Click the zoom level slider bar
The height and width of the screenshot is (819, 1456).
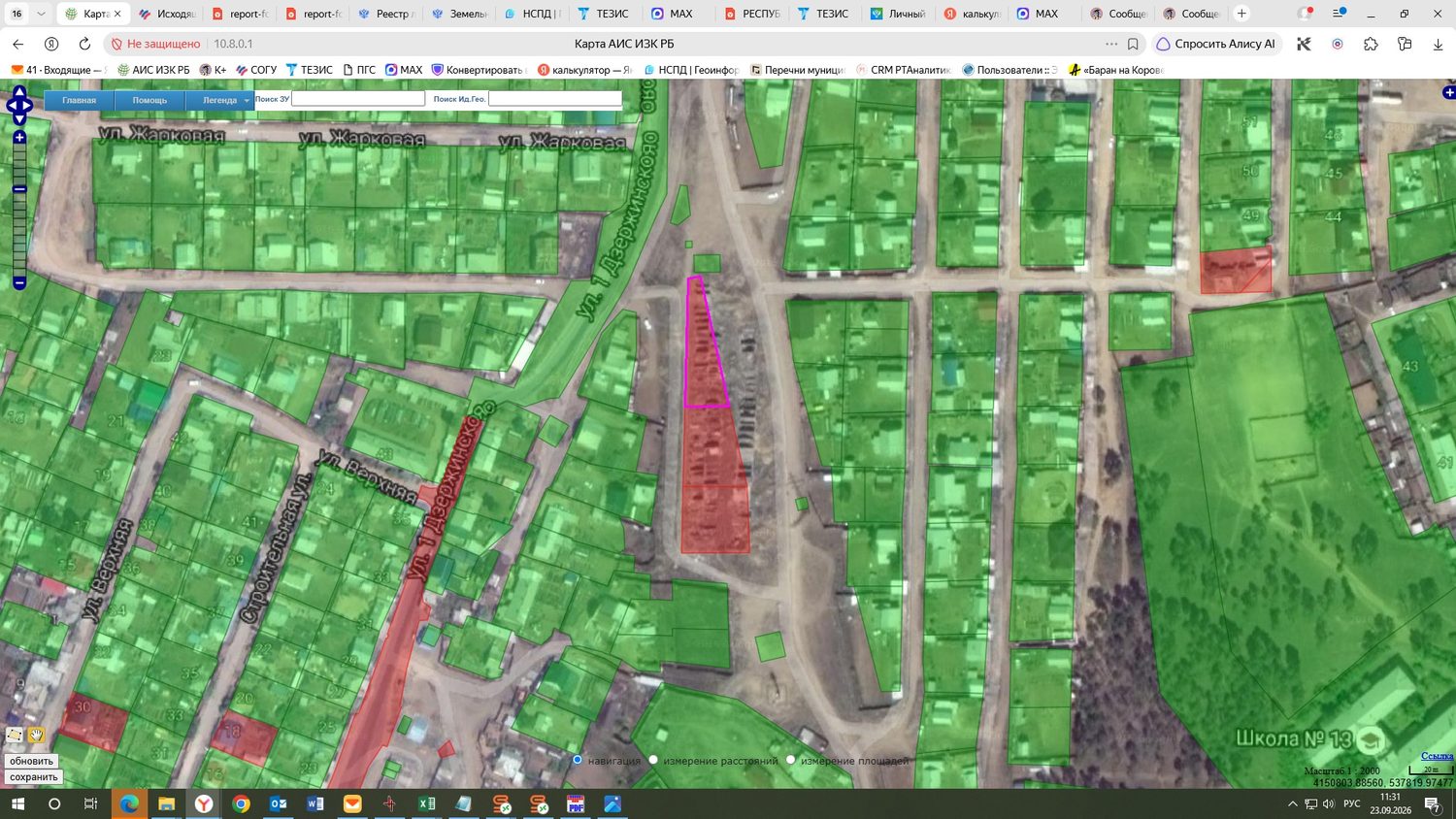tap(19, 211)
